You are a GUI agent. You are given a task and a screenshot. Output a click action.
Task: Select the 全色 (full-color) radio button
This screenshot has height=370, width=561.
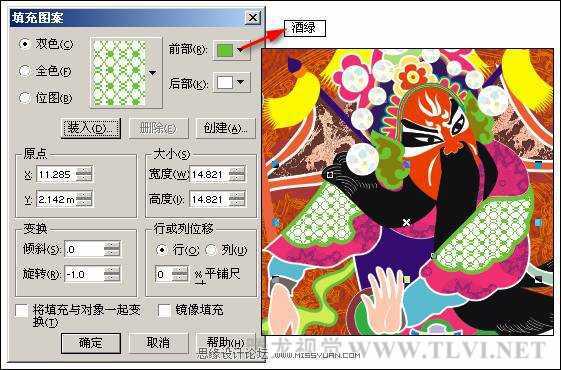(x=25, y=71)
